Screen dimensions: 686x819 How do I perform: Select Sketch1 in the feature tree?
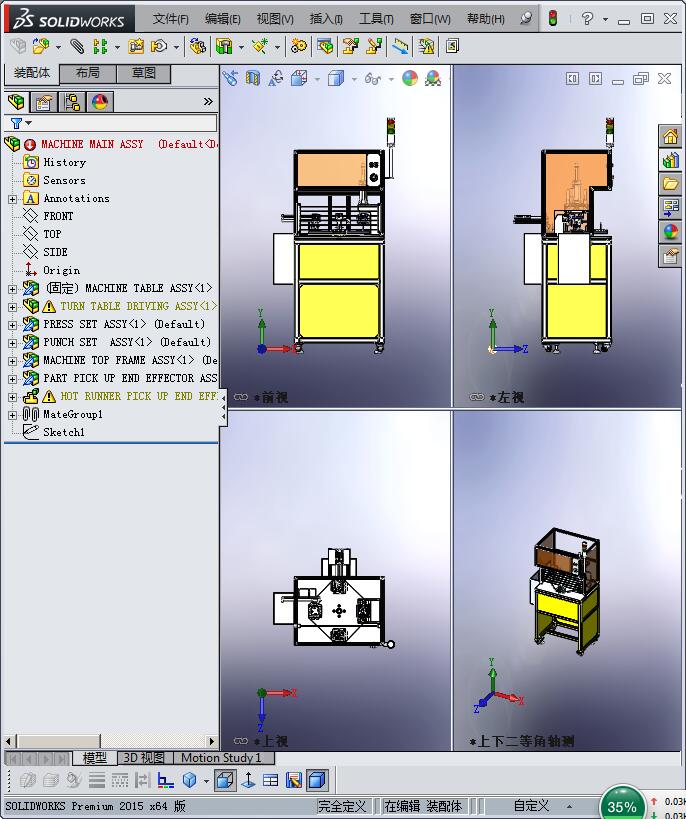pos(64,432)
